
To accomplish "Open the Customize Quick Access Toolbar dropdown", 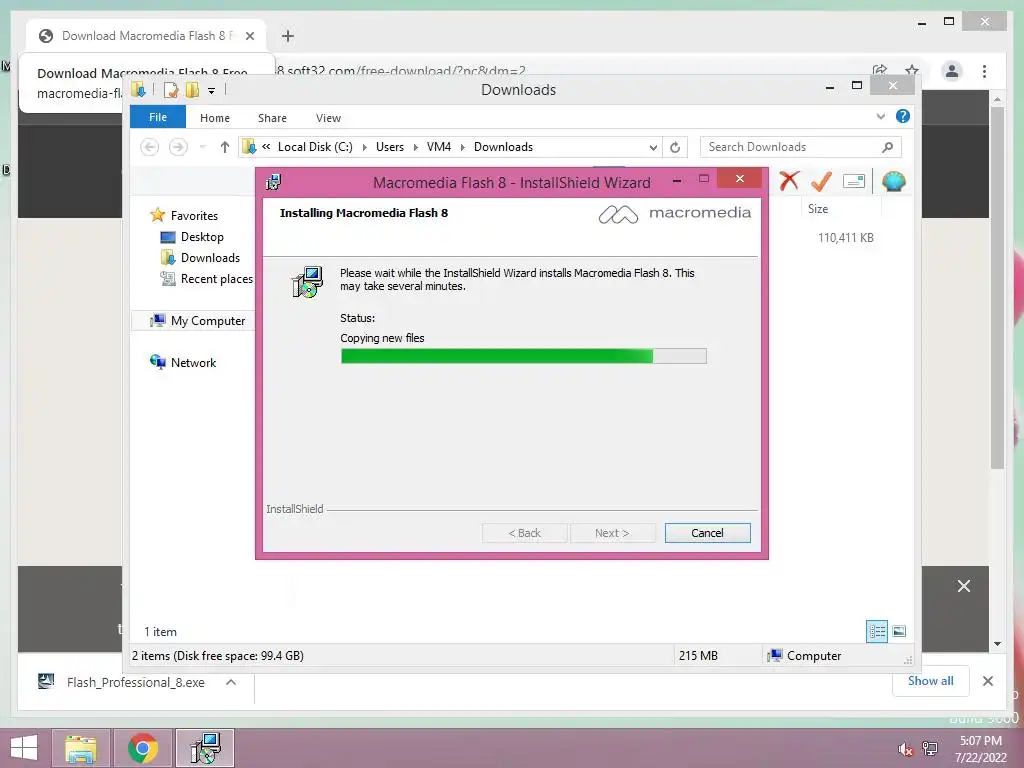I will (212, 91).
